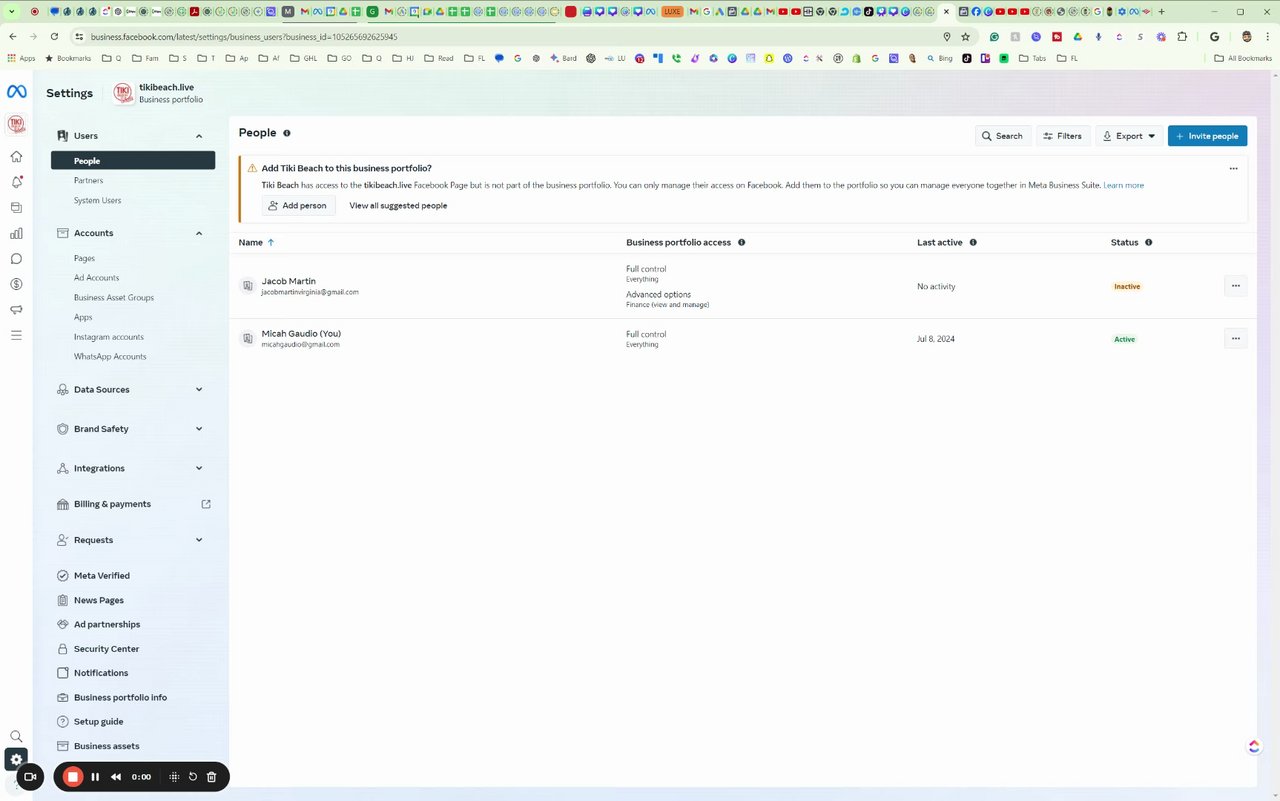Open Partners in the sidebar
Viewport: 1280px width, 801px height.
click(88, 181)
